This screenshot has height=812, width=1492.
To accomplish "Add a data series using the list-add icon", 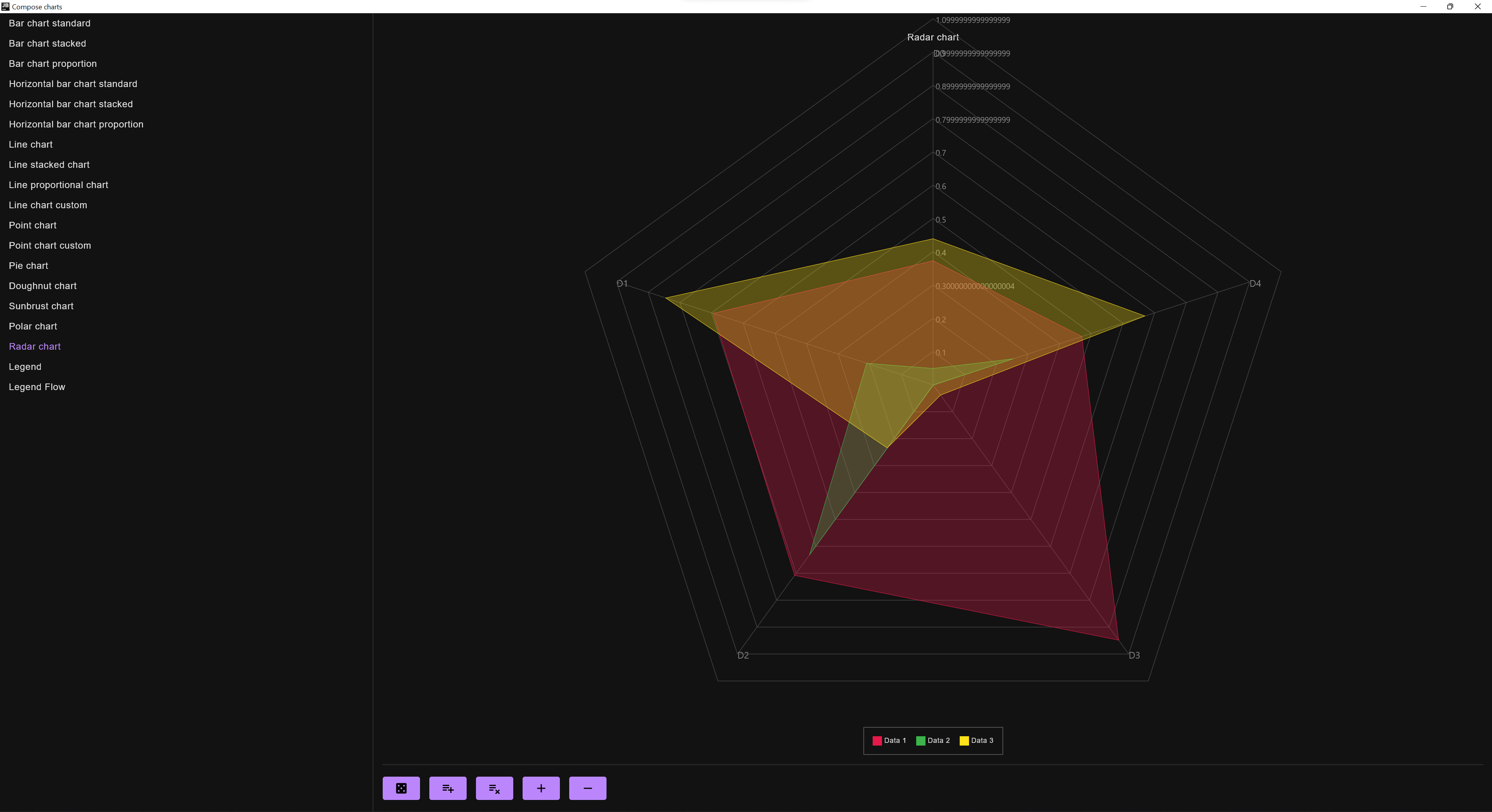I will click(447, 788).
